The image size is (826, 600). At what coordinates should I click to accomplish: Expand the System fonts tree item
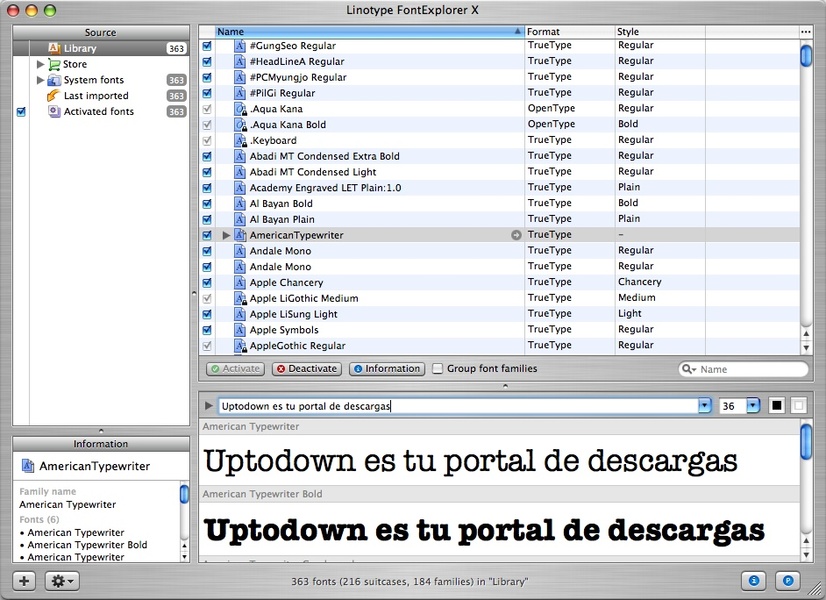pyautogui.click(x=41, y=80)
